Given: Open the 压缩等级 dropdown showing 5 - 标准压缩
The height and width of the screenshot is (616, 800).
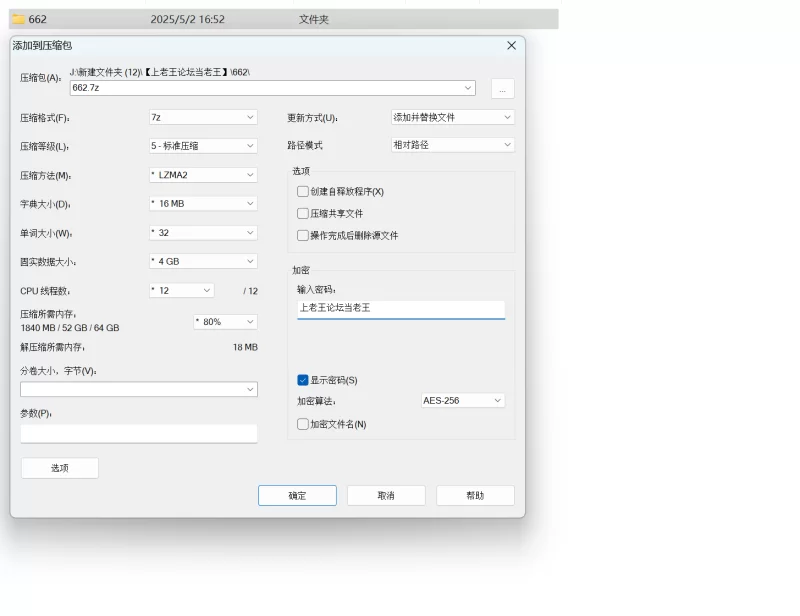Looking at the screenshot, I should click(x=203, y=146).
